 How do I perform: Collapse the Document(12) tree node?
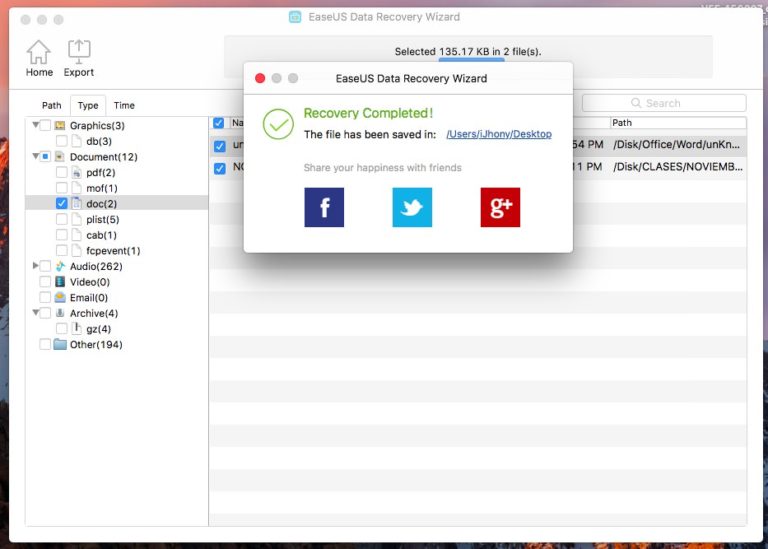(x=35, y=157)
